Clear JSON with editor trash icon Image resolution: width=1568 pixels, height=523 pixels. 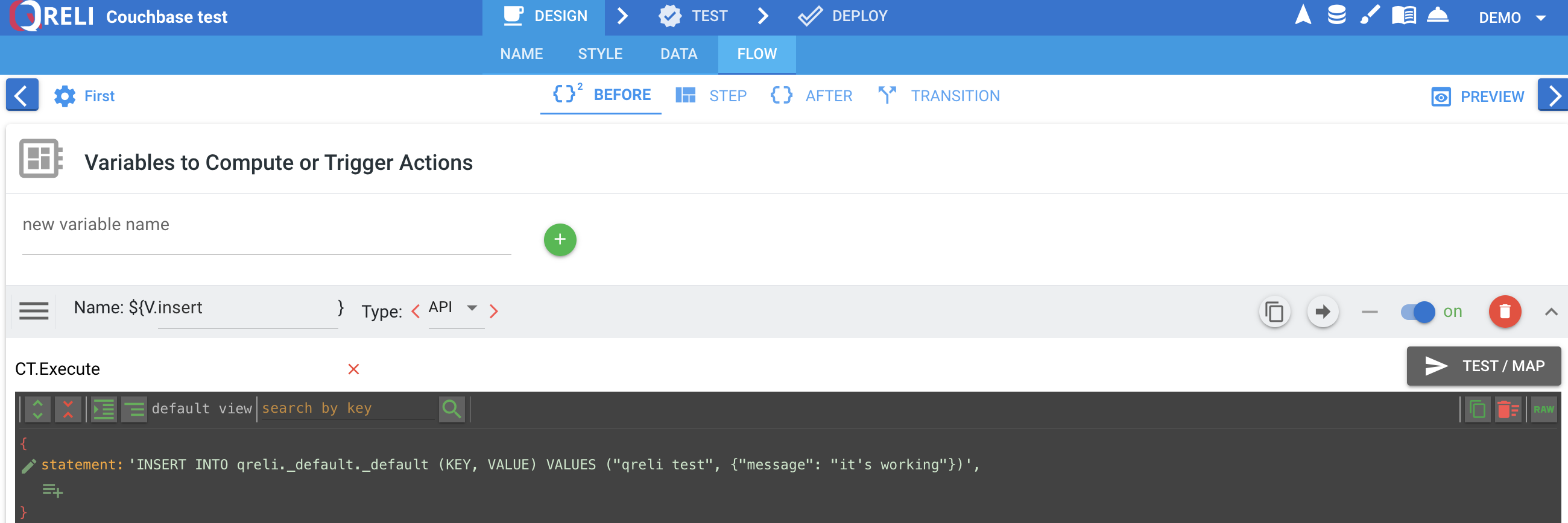[1508, 409]
